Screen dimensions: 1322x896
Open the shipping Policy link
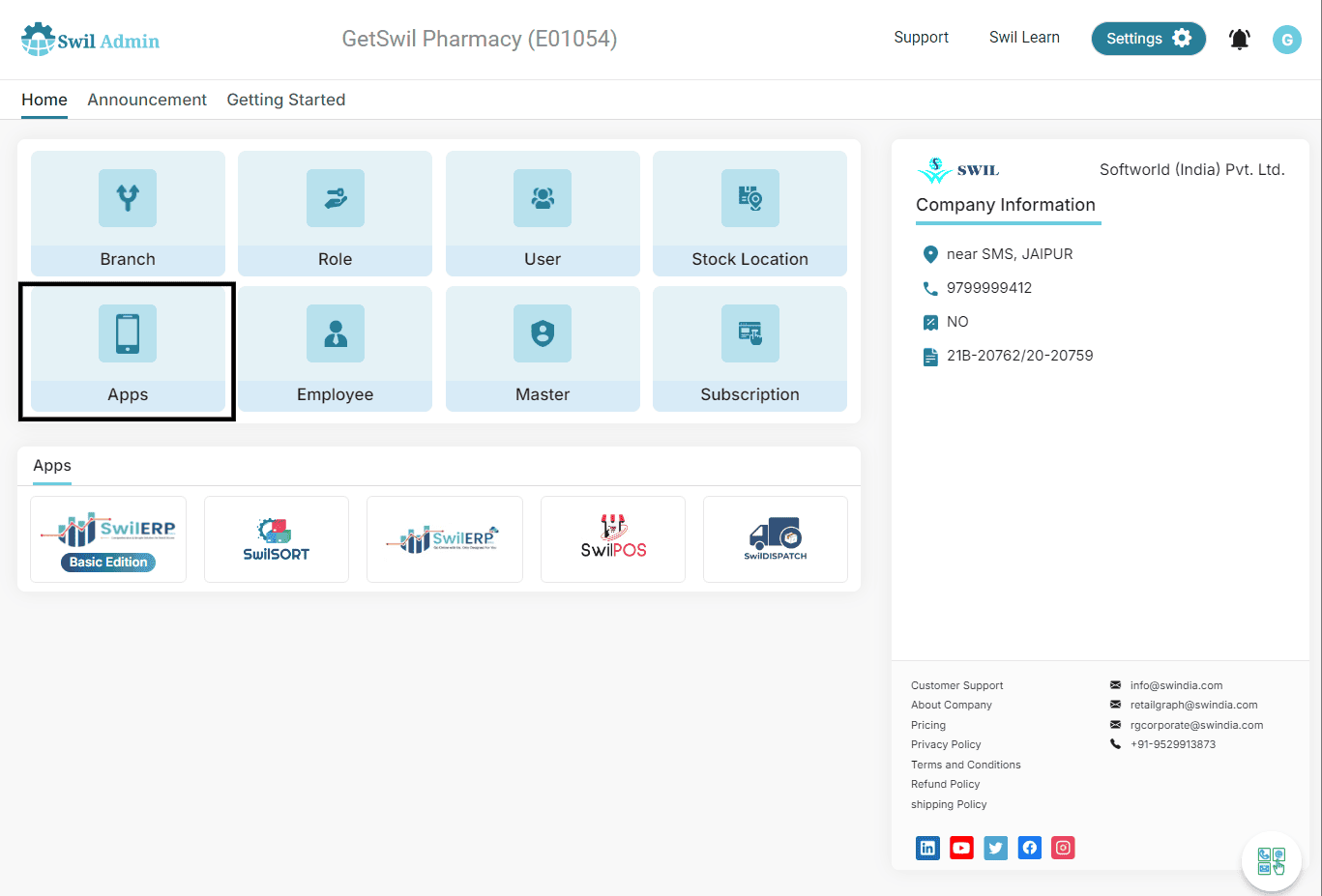[x=949, y=804]
